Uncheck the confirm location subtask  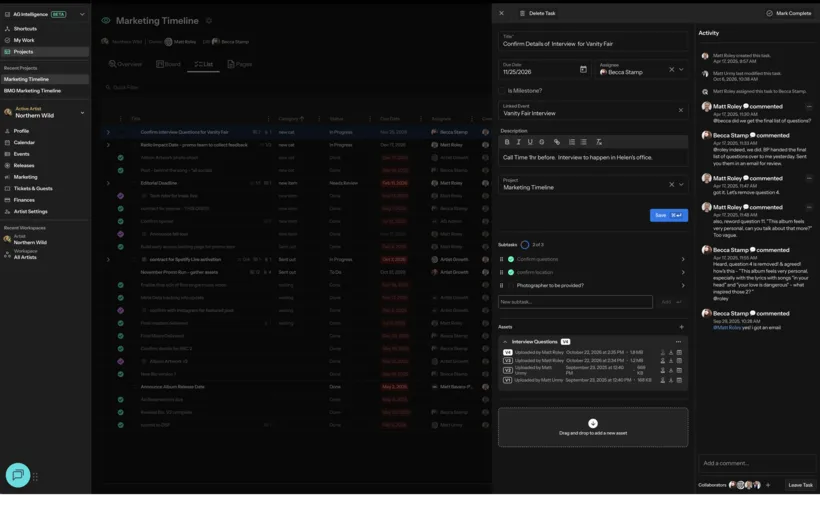511,272
